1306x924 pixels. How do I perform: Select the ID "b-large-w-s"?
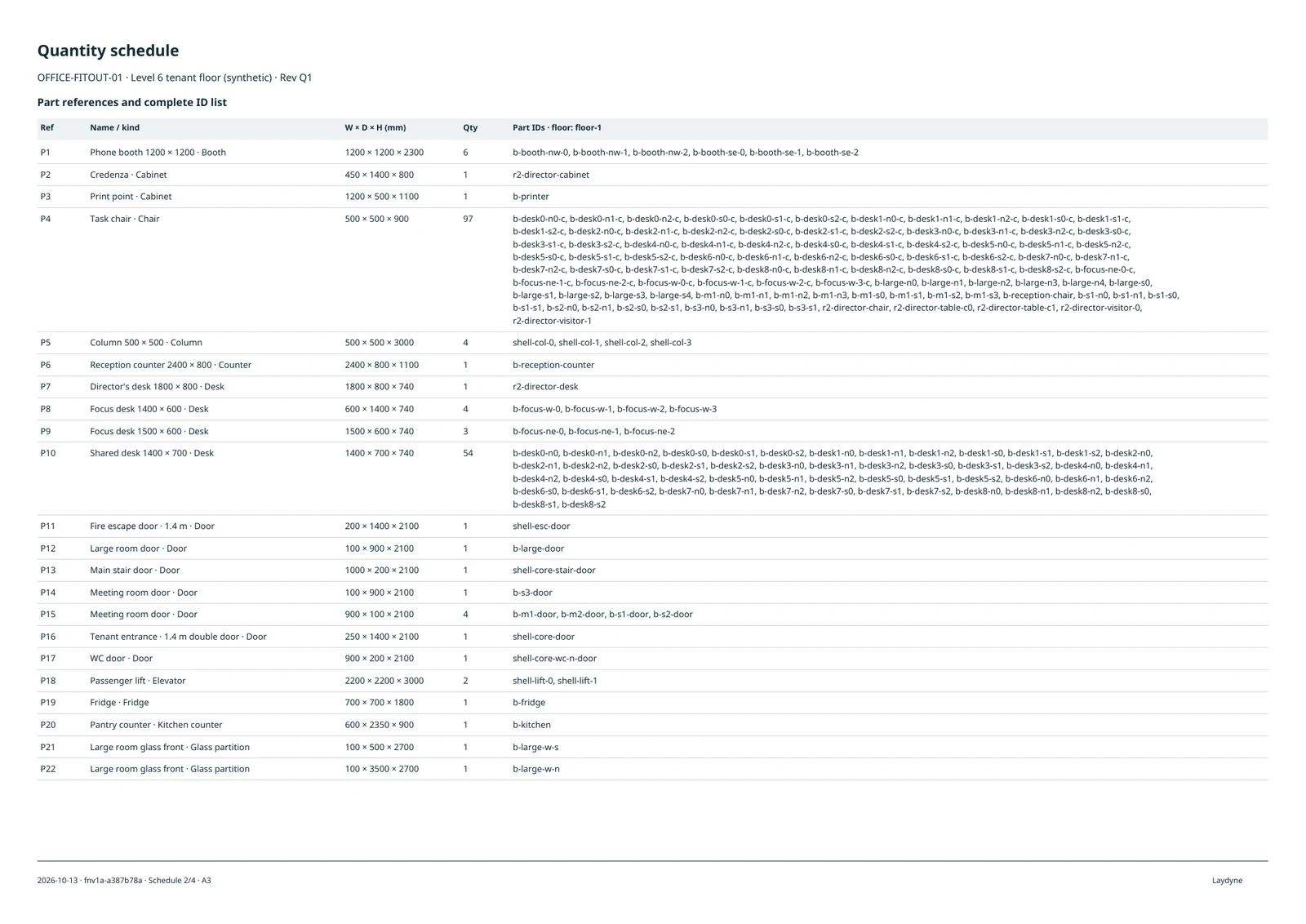pos(535,747)
